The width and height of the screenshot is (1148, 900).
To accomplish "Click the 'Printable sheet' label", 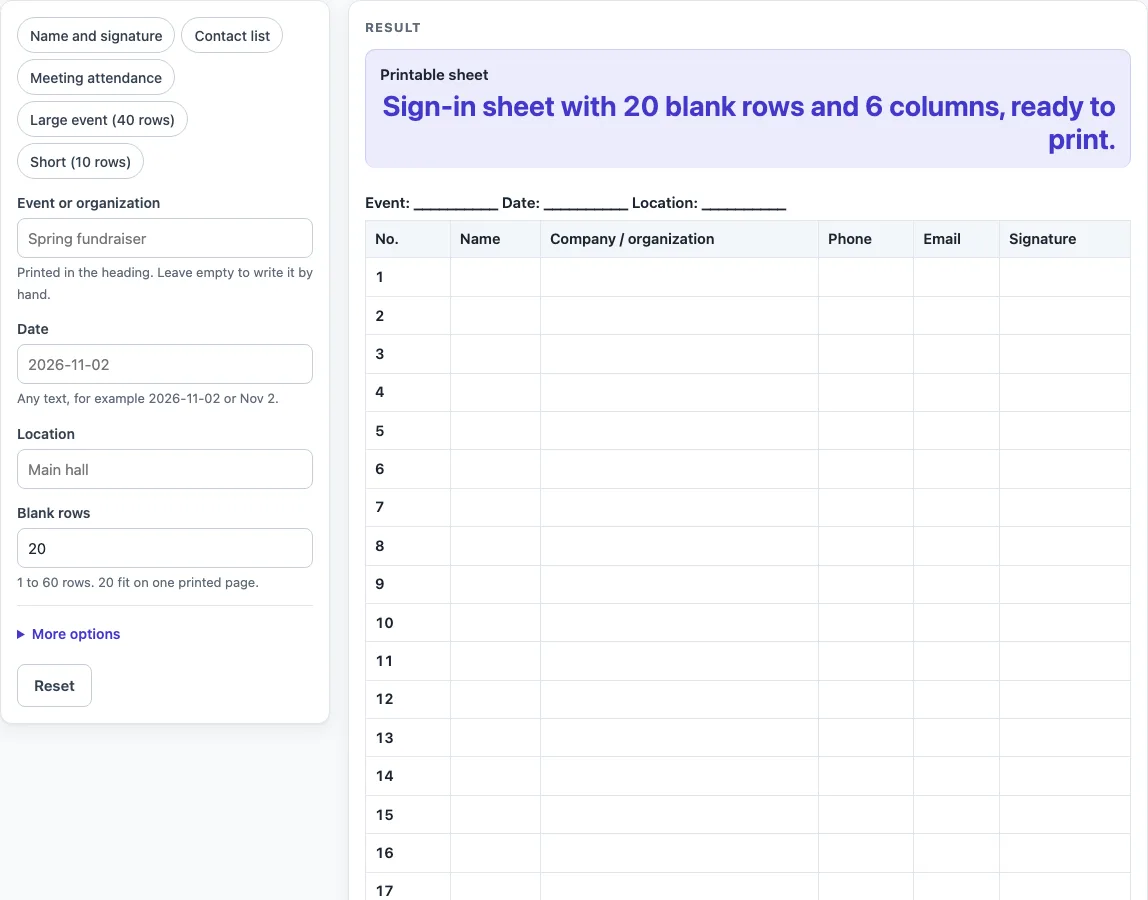I will tap(434, 75).
